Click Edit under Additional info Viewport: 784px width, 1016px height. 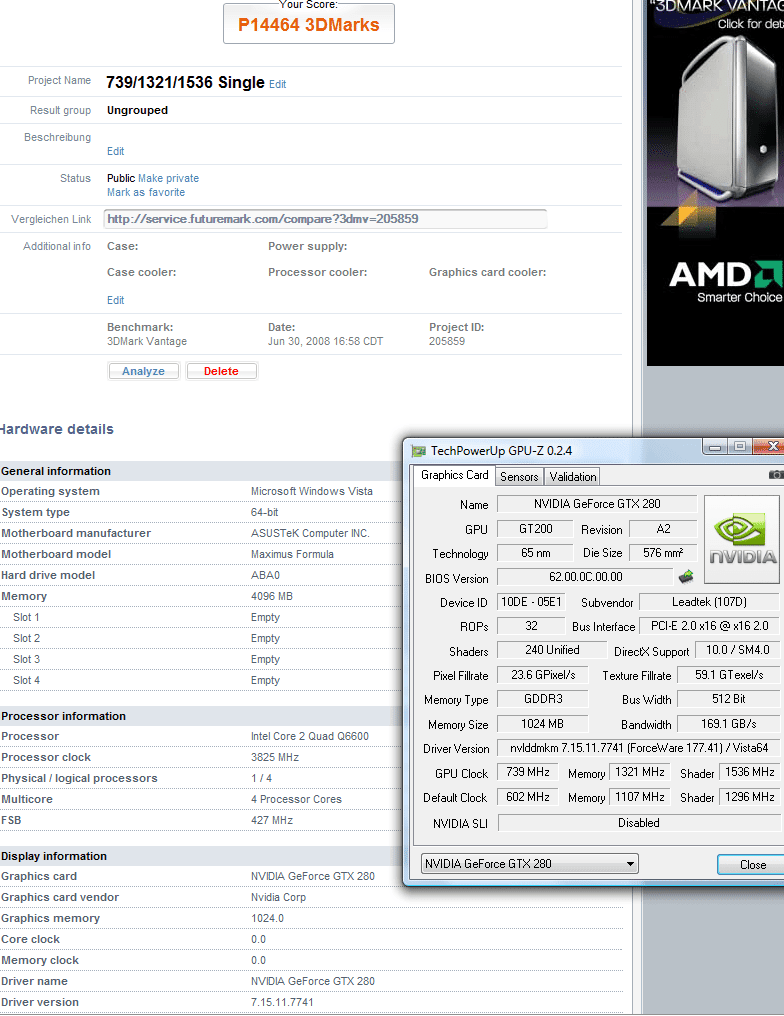pos(115,300)
